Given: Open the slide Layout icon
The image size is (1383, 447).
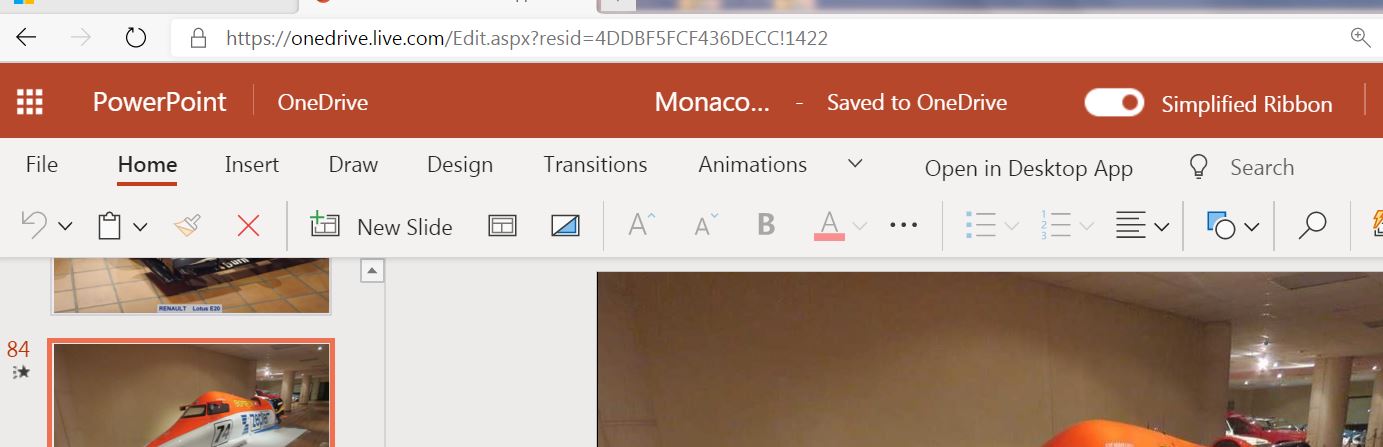Looking at the screenshot, I should point(502,226).
